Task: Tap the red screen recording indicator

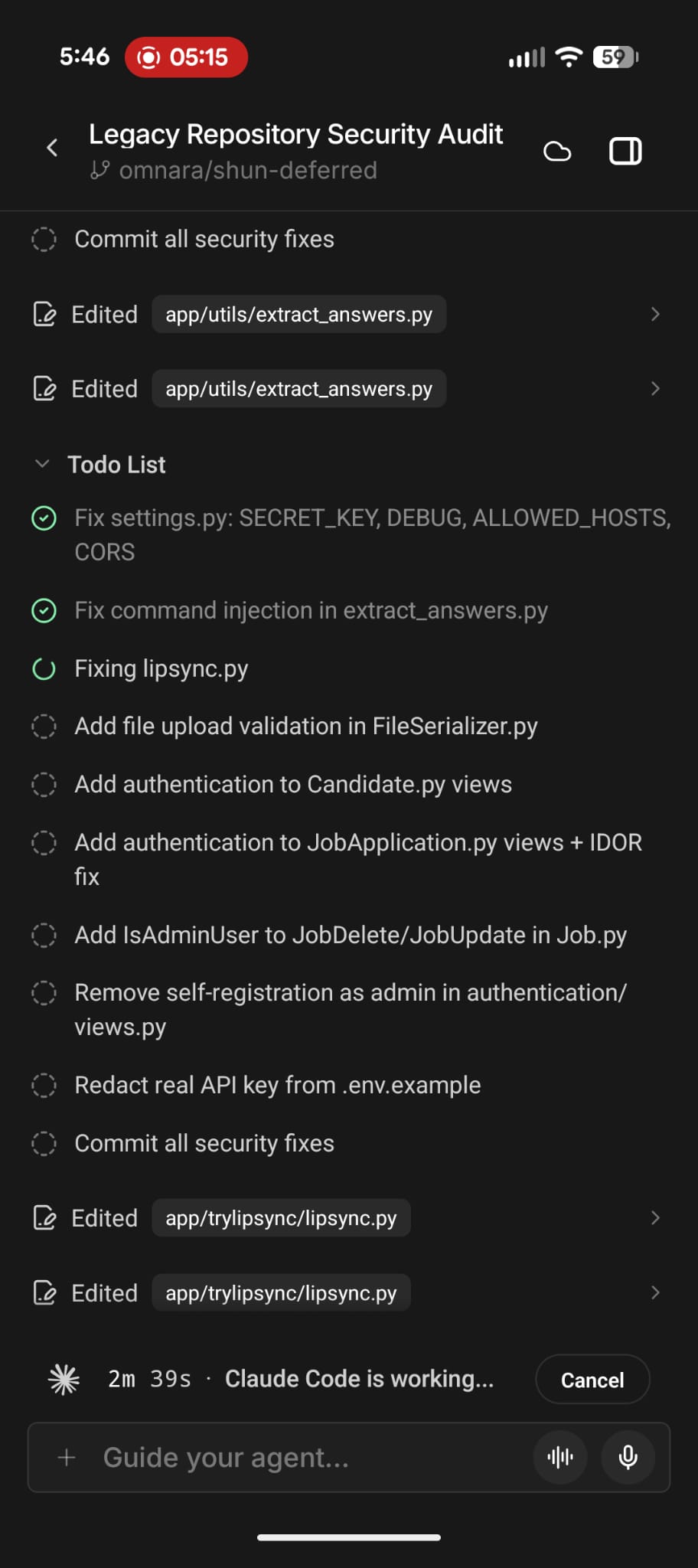Action: (186, 57)
